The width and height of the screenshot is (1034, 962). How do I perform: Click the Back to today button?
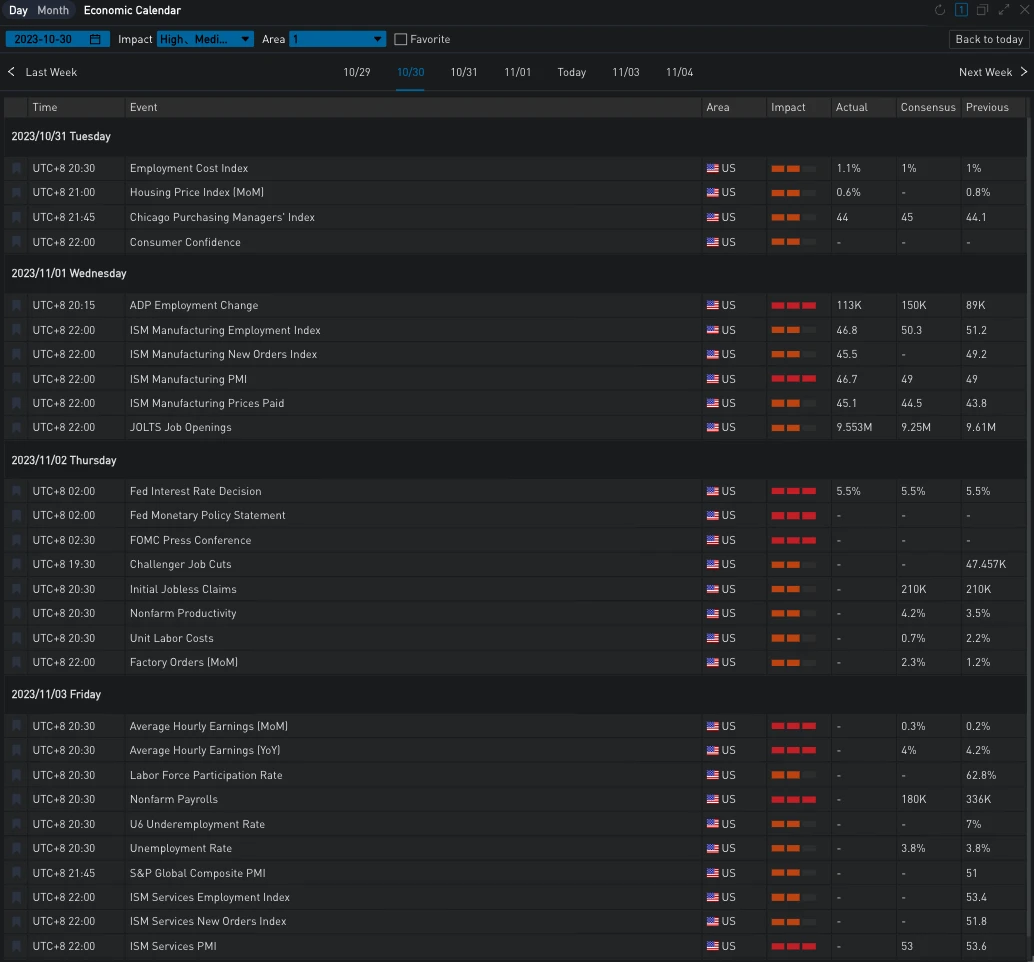click(989, 39)
